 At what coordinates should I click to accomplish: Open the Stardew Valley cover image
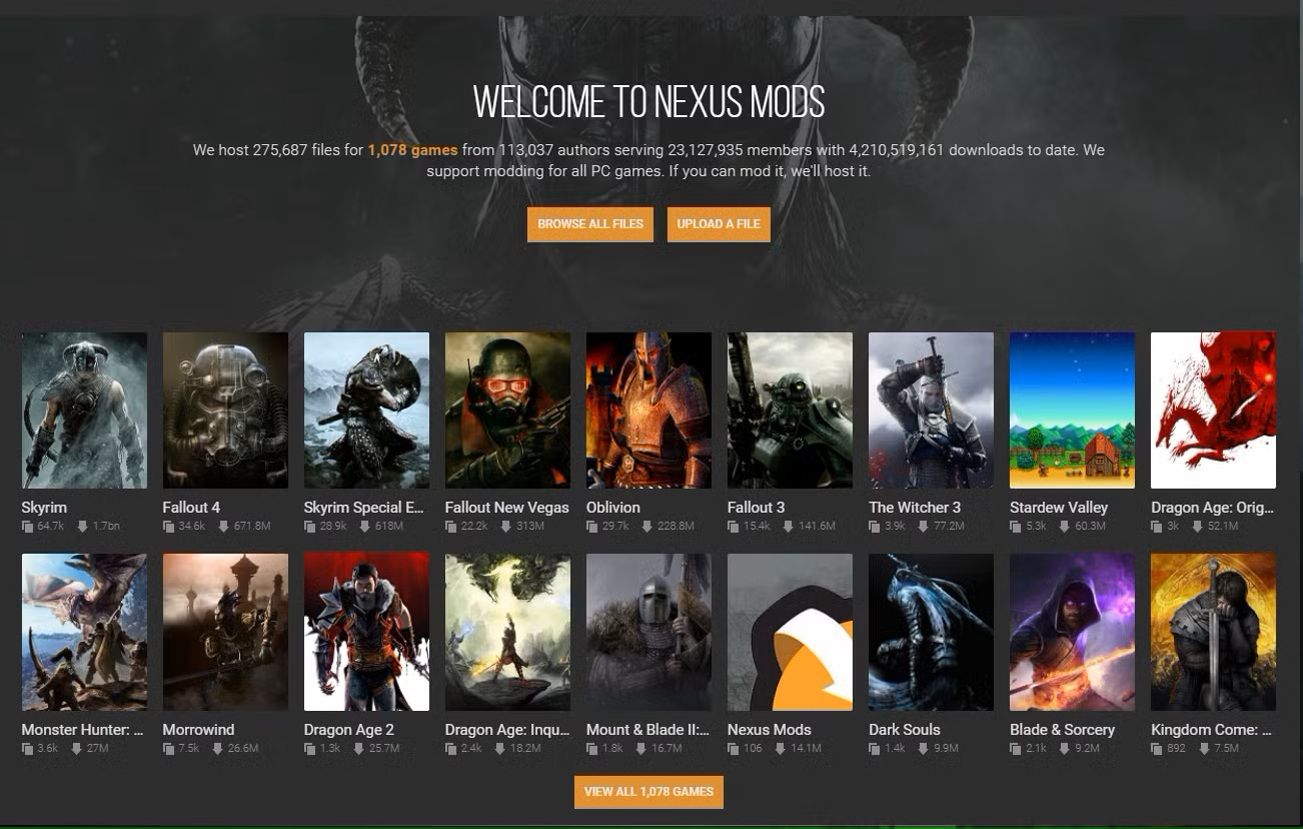(x=1072, y=410)
